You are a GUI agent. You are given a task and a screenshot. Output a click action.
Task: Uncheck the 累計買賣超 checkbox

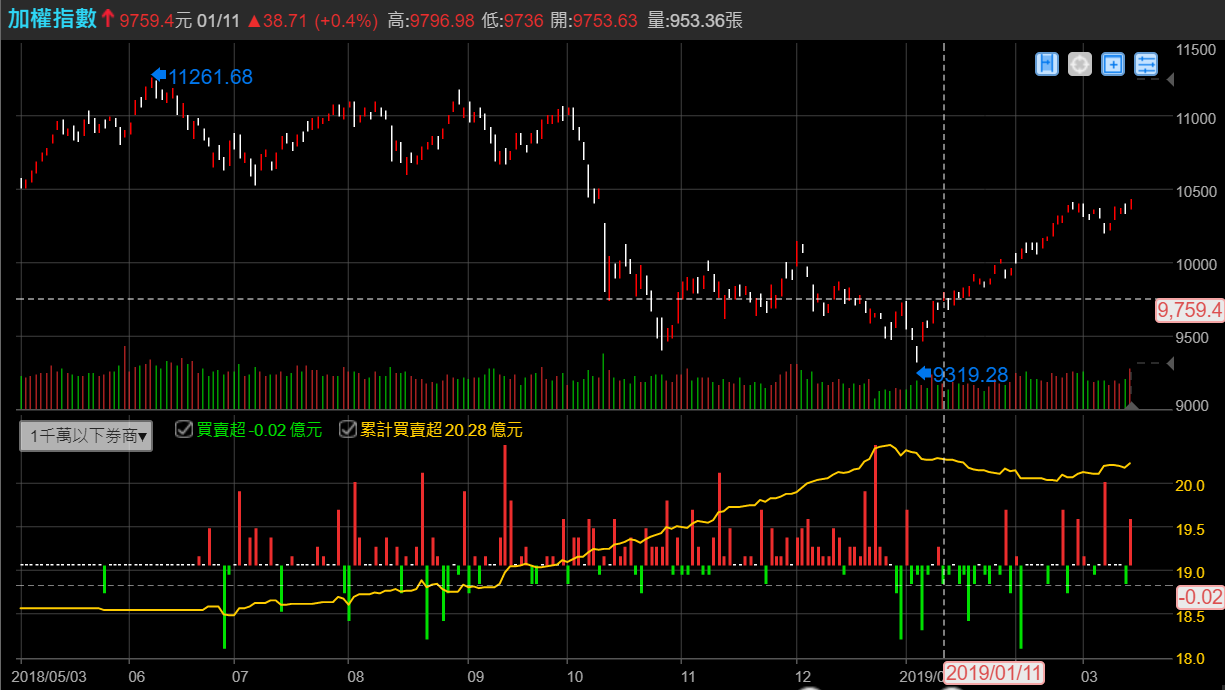pos(347,429)
